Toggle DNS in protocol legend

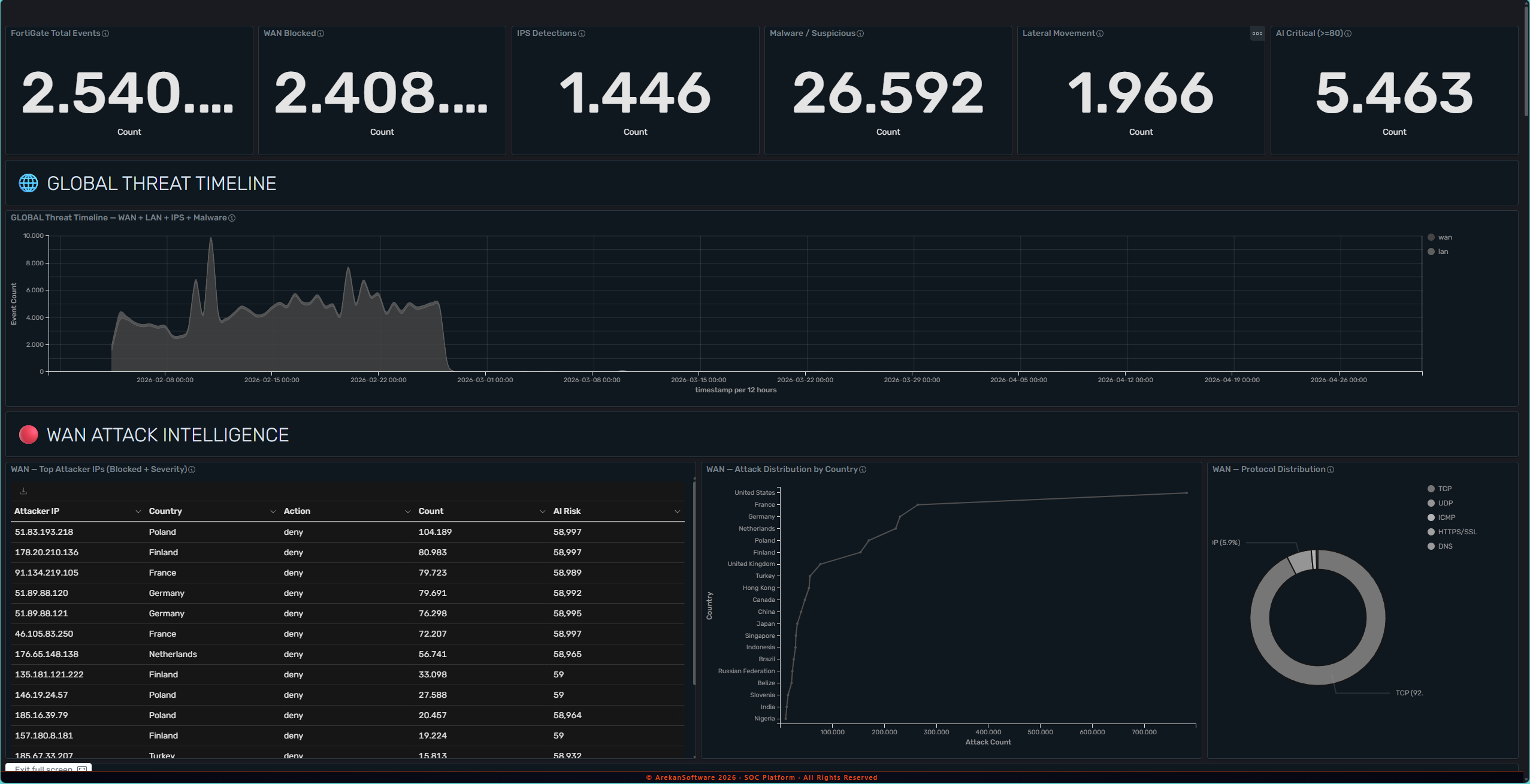click(x=1440, y=546)
